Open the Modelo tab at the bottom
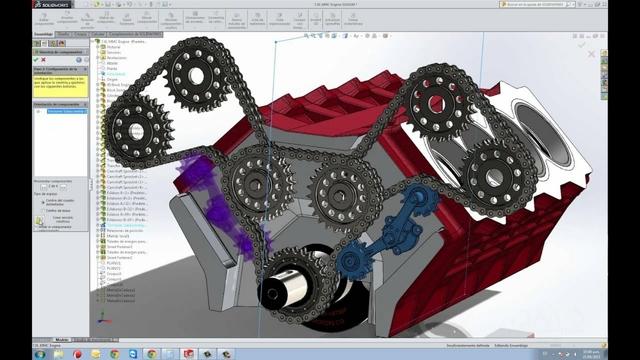The image size is (640, 360). pyautogui.click(x=62, y=340)
